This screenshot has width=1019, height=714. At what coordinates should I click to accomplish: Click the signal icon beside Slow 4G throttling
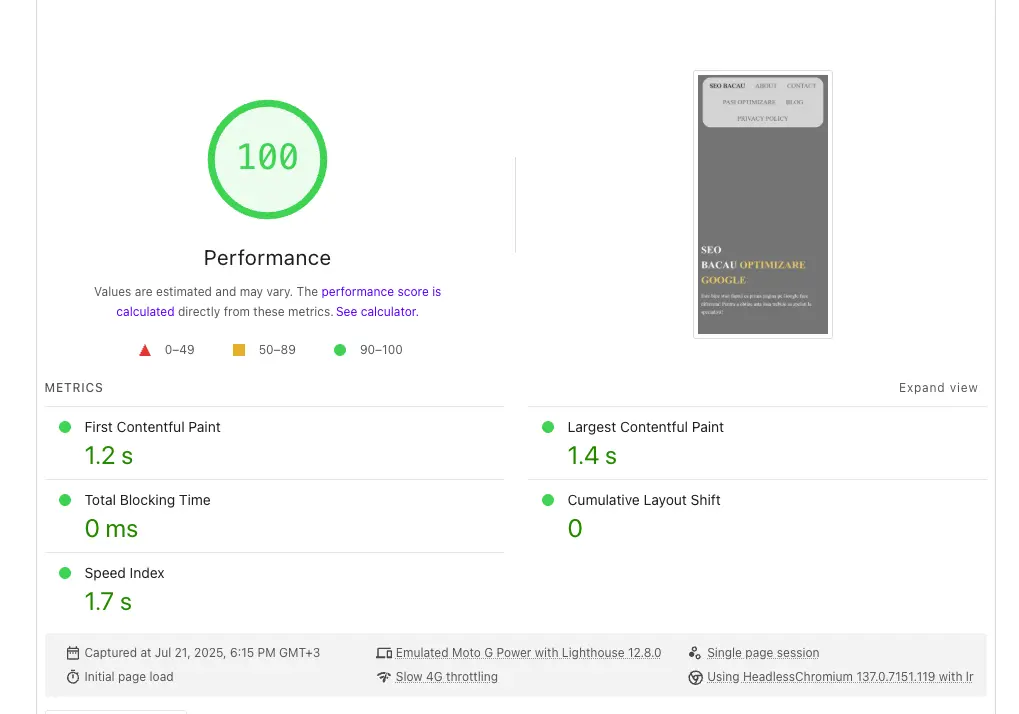pyautogui.click(x=384, y=677)
